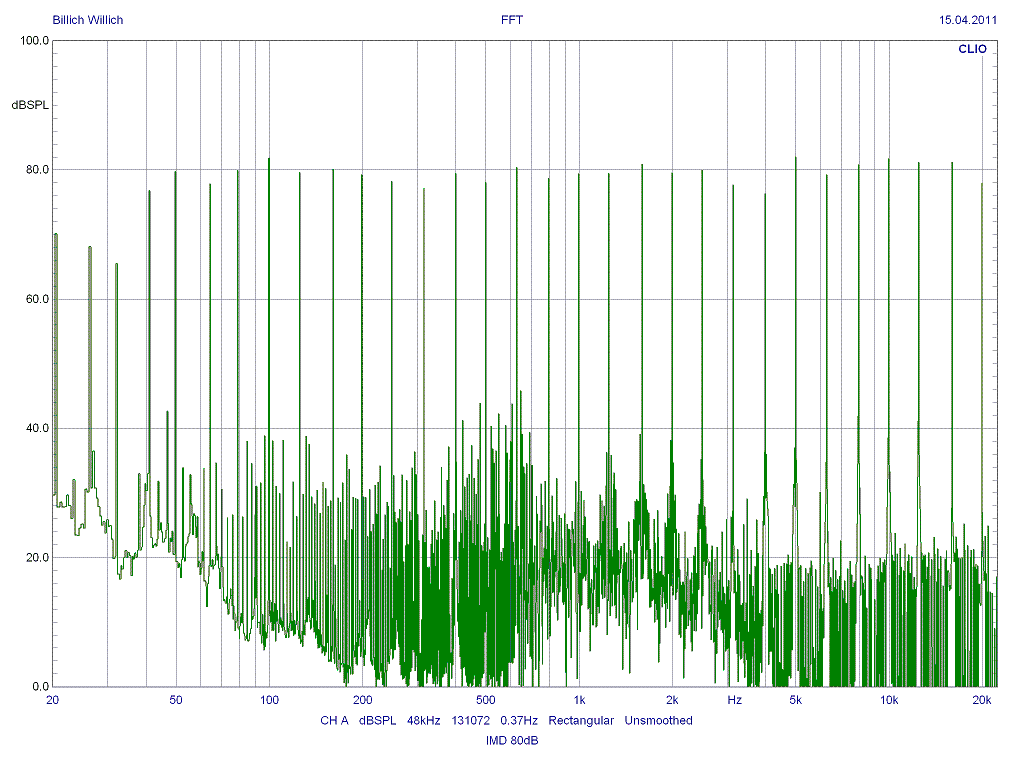Image resolution: width=1024 pixels, height=768 pixels.
Task: Click the dBSPL label on the vertical axis
Action: click(x=30, y=105)
